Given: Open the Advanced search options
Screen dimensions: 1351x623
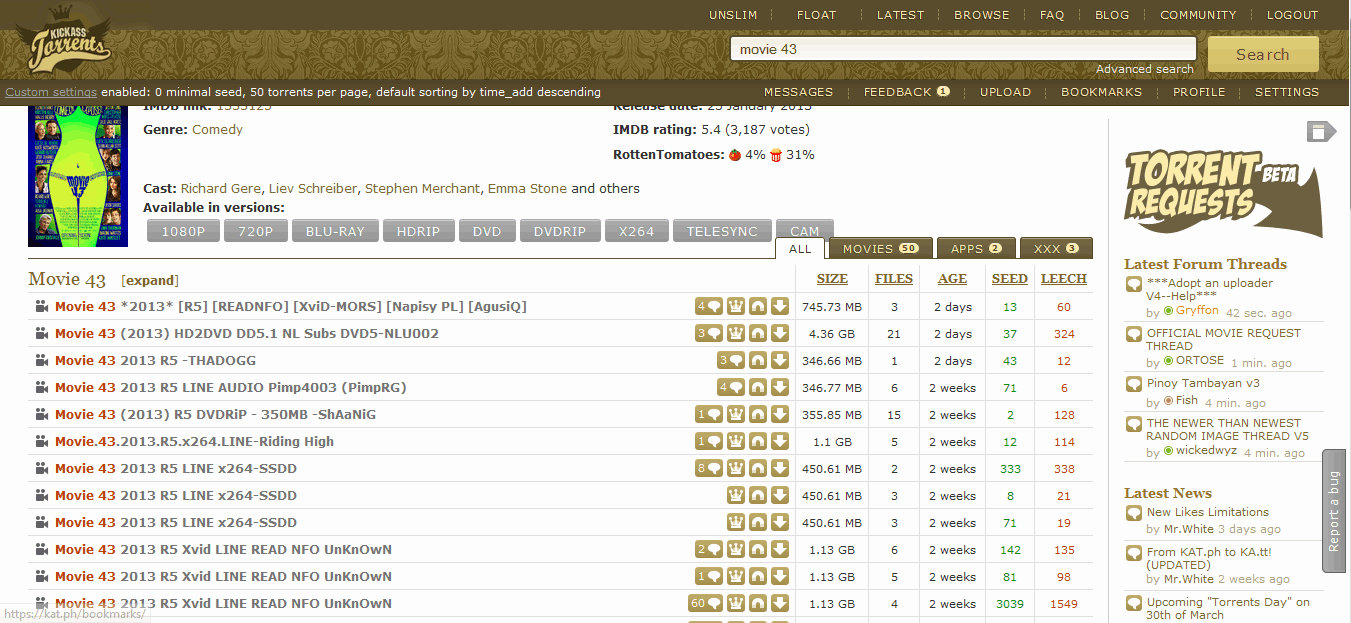Looking at the screenshot, I should (x=1145, y=69).
